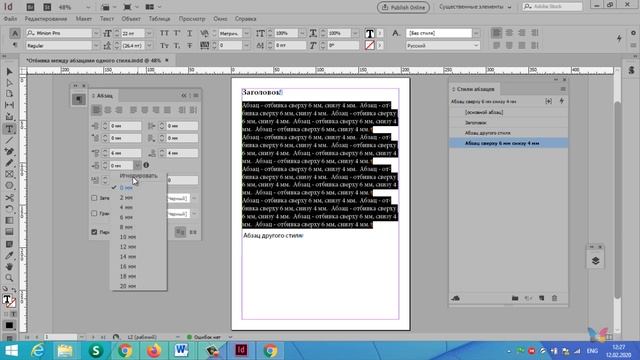Click the trash icon in Paragraph Styles panel
The height and width of the screenshot is (360, 640).
554,298
